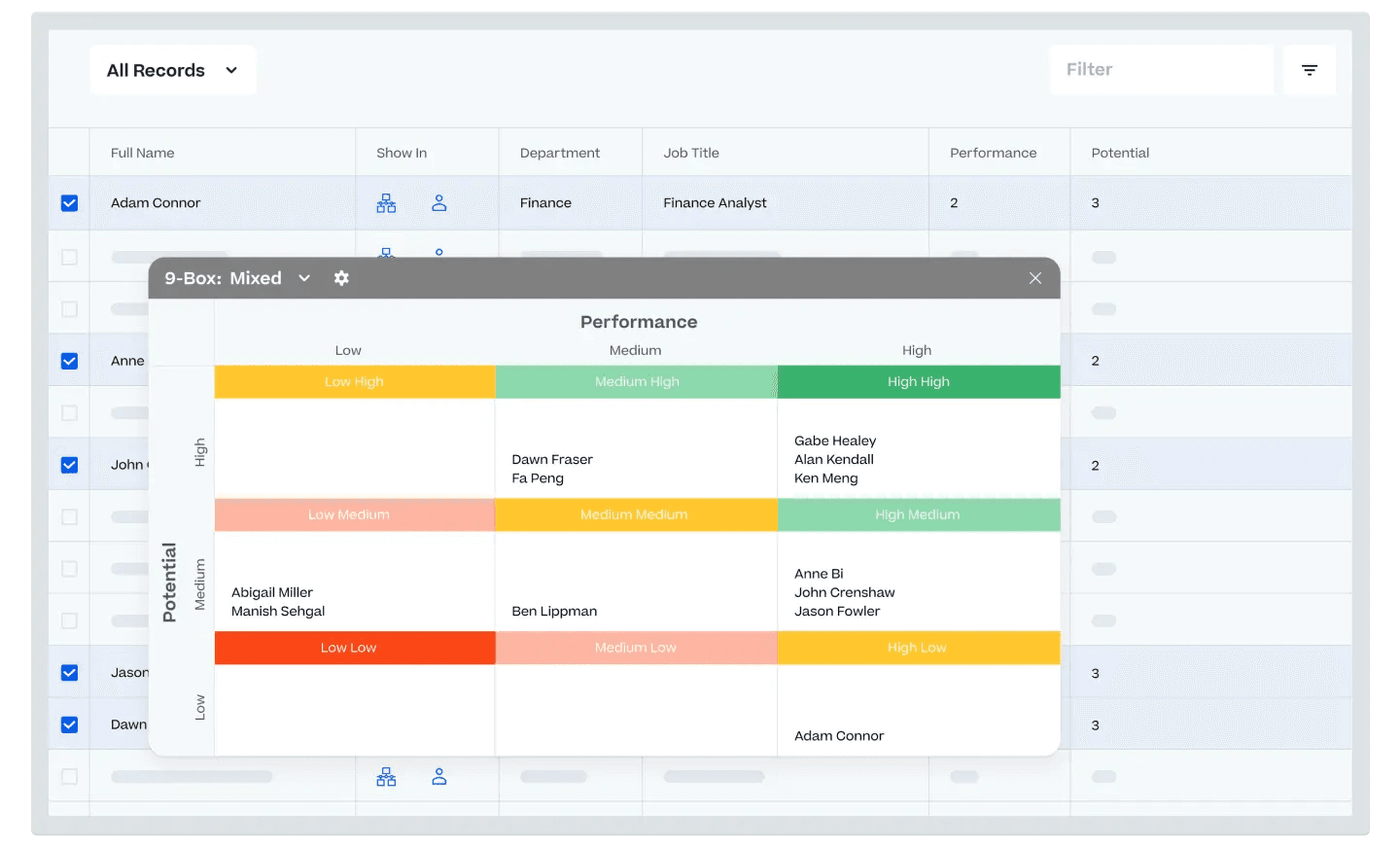Viewport: 1400px width, 848px height.
Task: Click the person icon in the bottom row
Action: (x=438, y=776)
